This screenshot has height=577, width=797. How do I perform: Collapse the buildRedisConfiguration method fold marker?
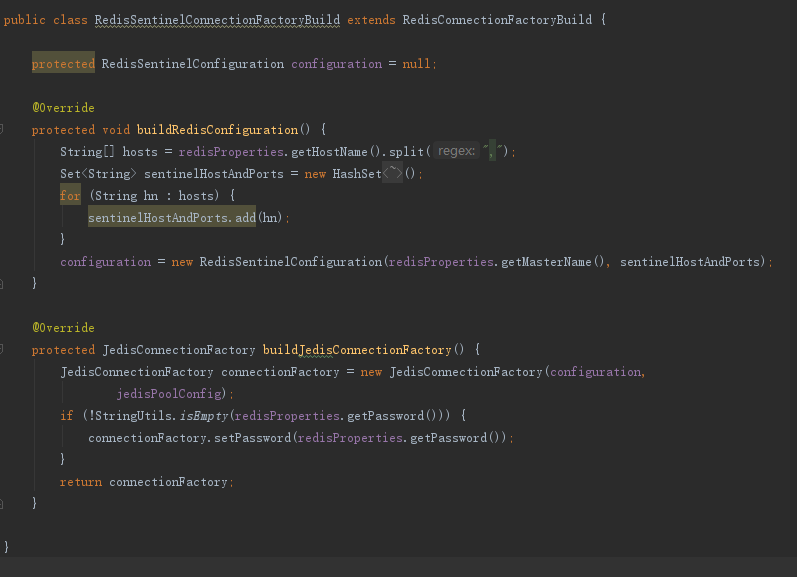[x=2, y=130]
